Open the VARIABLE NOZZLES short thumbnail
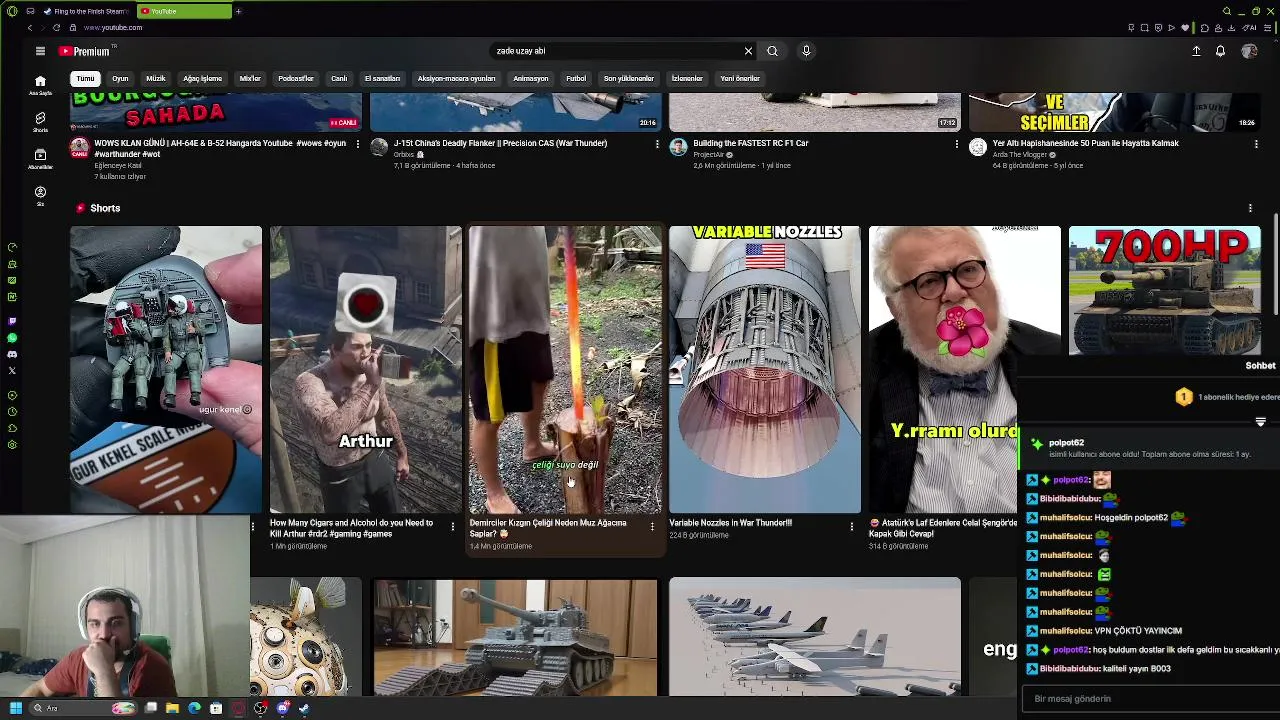 pyautogui.click(x=765, y=369)
